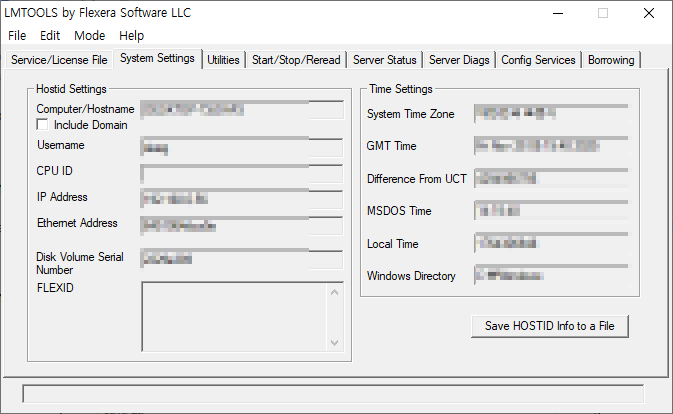The height and width of the screenshot is (414, 673).
Task: Click the Disk Volume Serial Number field
Action: tap(242, 259)
